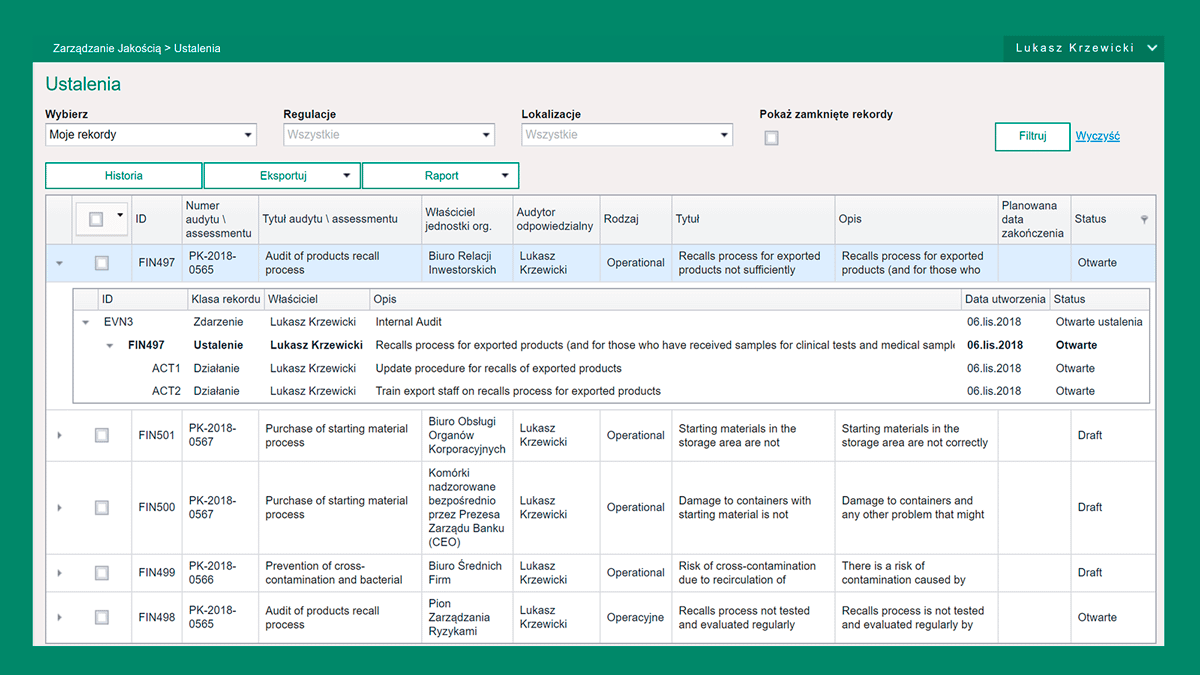Open the Regulacje dropdown
Viewport: 1200px width, 675px height.
pos(389,135)
